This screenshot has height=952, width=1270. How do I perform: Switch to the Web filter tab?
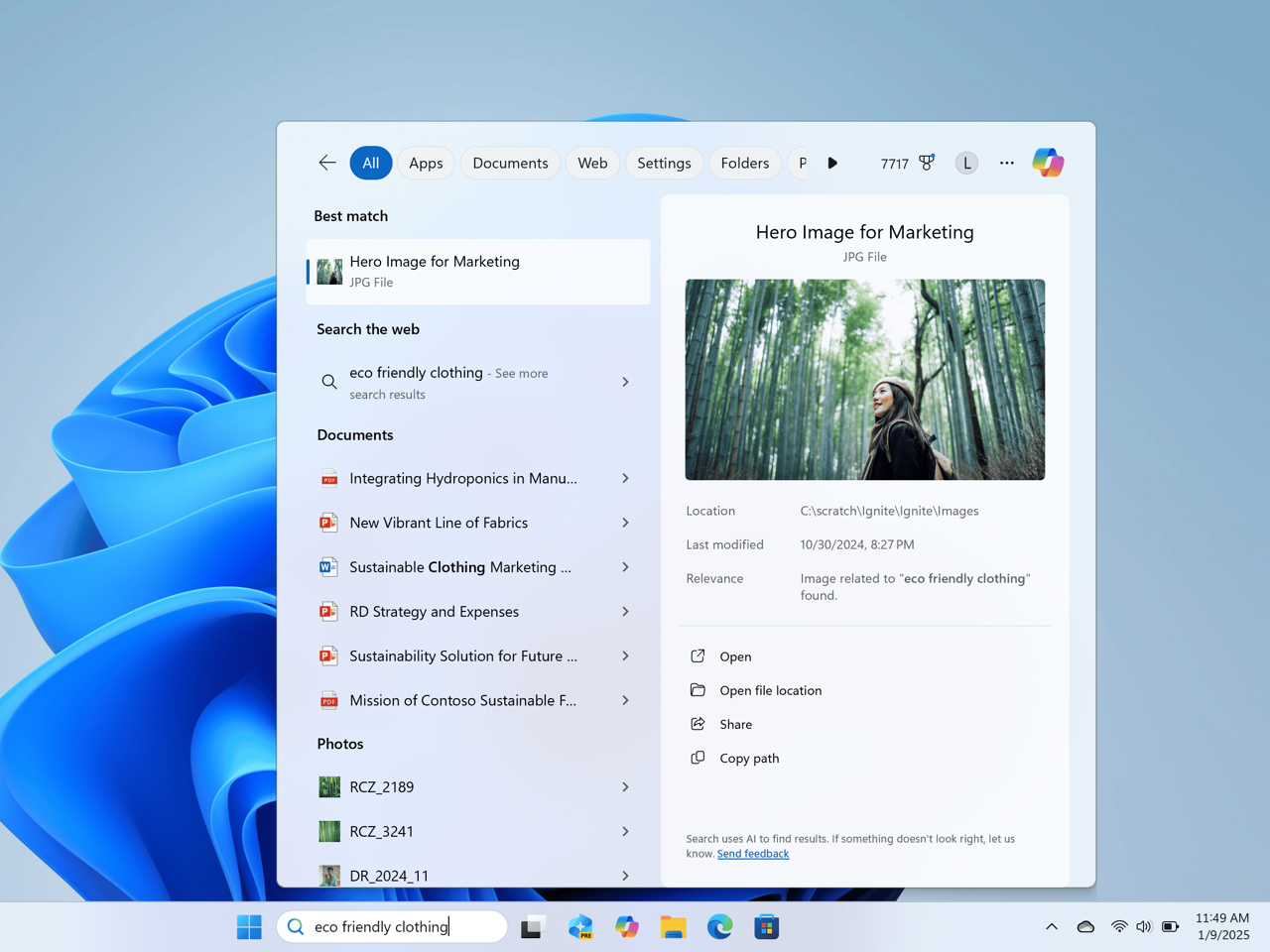coord(592,163)
